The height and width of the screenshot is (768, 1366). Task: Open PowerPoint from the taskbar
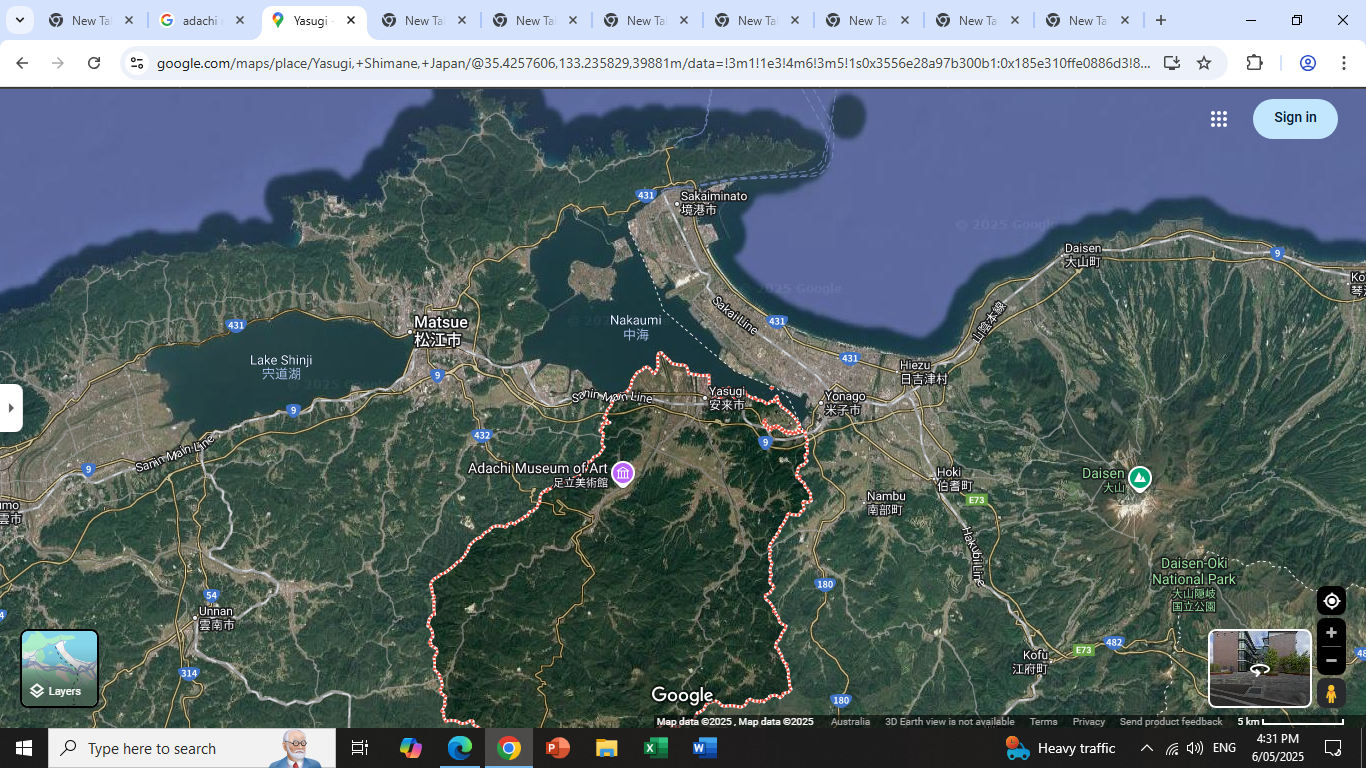(557, 748)
